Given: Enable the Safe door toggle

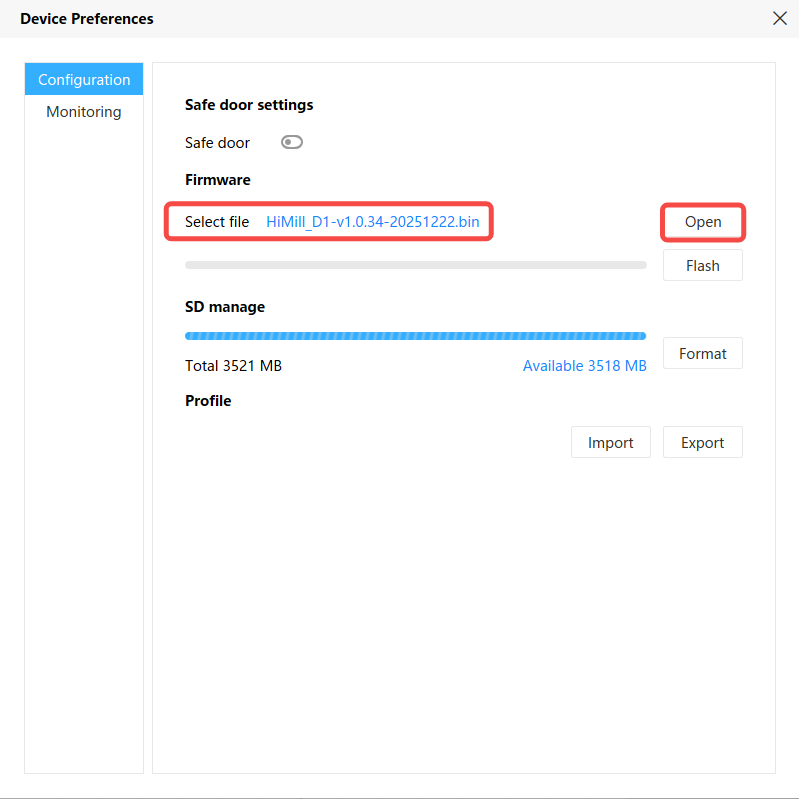Looking at the screenshot, I should click(x=292, y=142).
